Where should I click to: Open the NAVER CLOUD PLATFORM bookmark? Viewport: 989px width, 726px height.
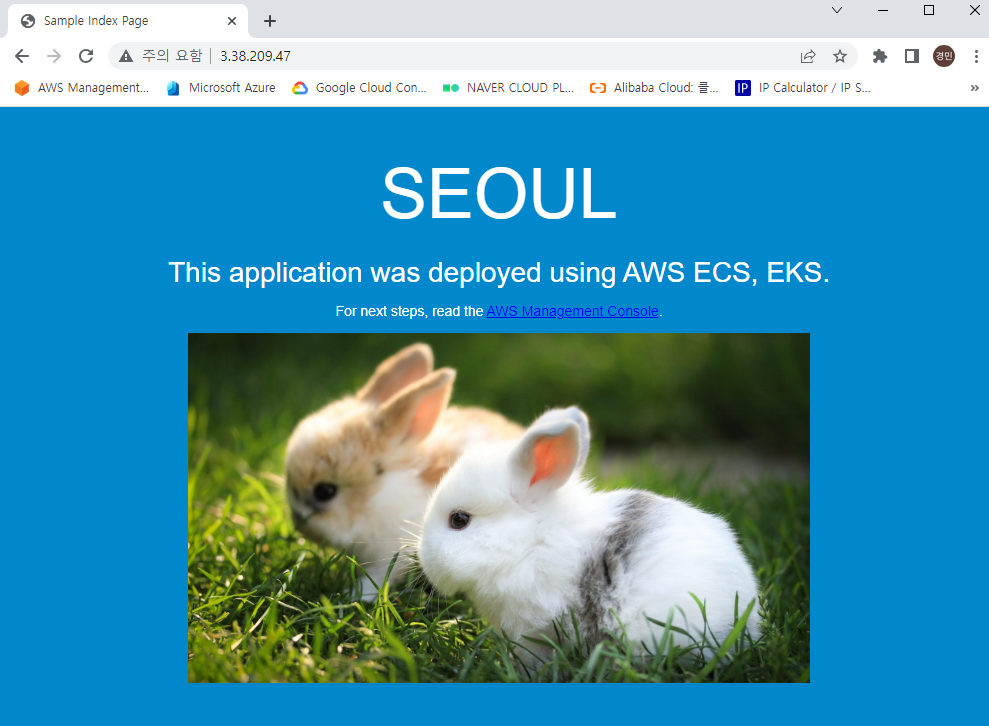pos(508,88)
